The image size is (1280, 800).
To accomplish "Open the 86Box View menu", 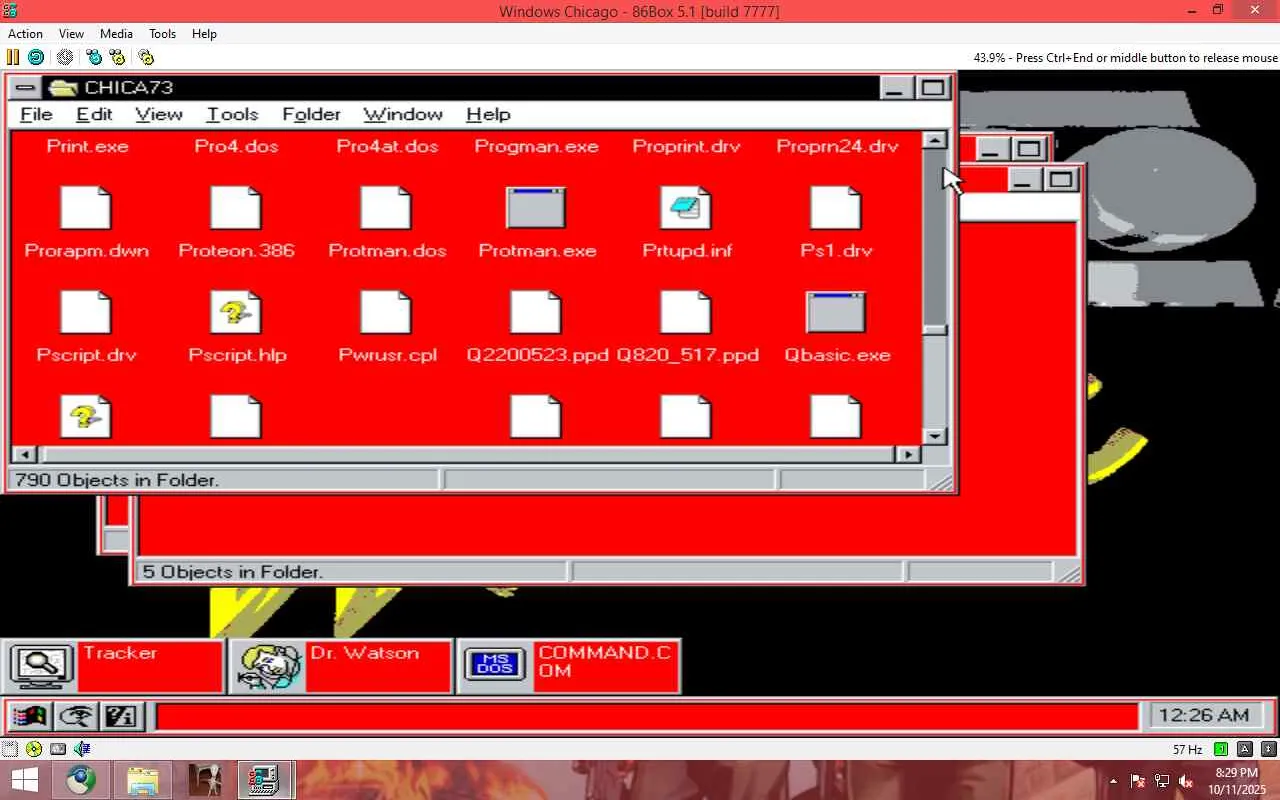I will [x=71, y=34].
